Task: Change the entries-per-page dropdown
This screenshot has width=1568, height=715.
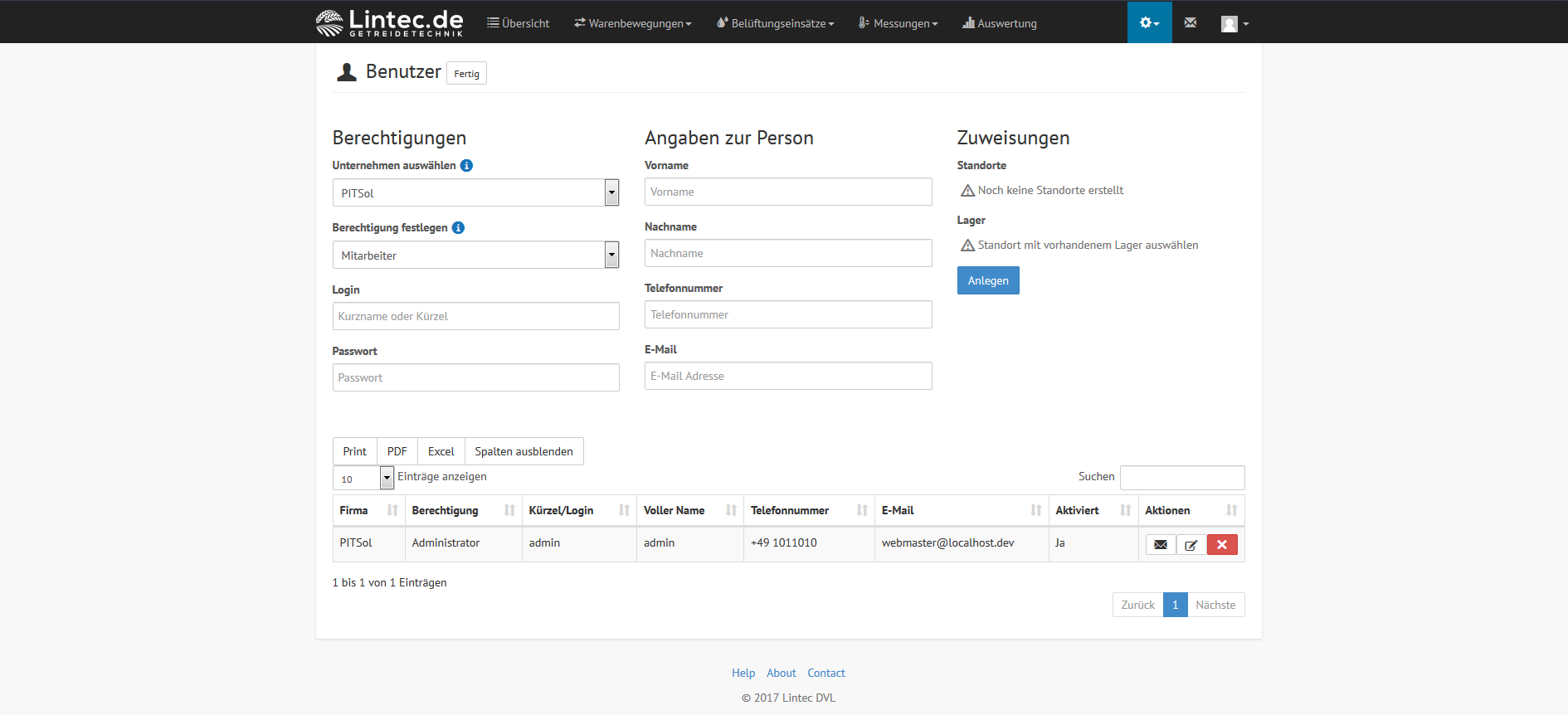Action: click(363, 479)
